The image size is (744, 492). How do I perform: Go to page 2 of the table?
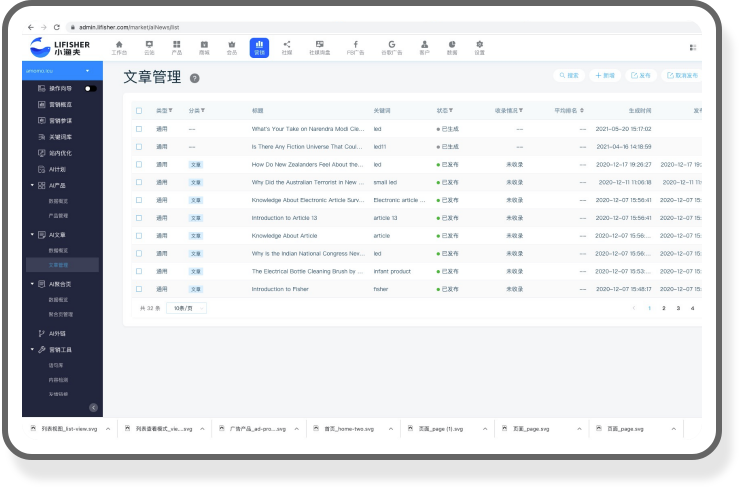(x=663, y=308)
